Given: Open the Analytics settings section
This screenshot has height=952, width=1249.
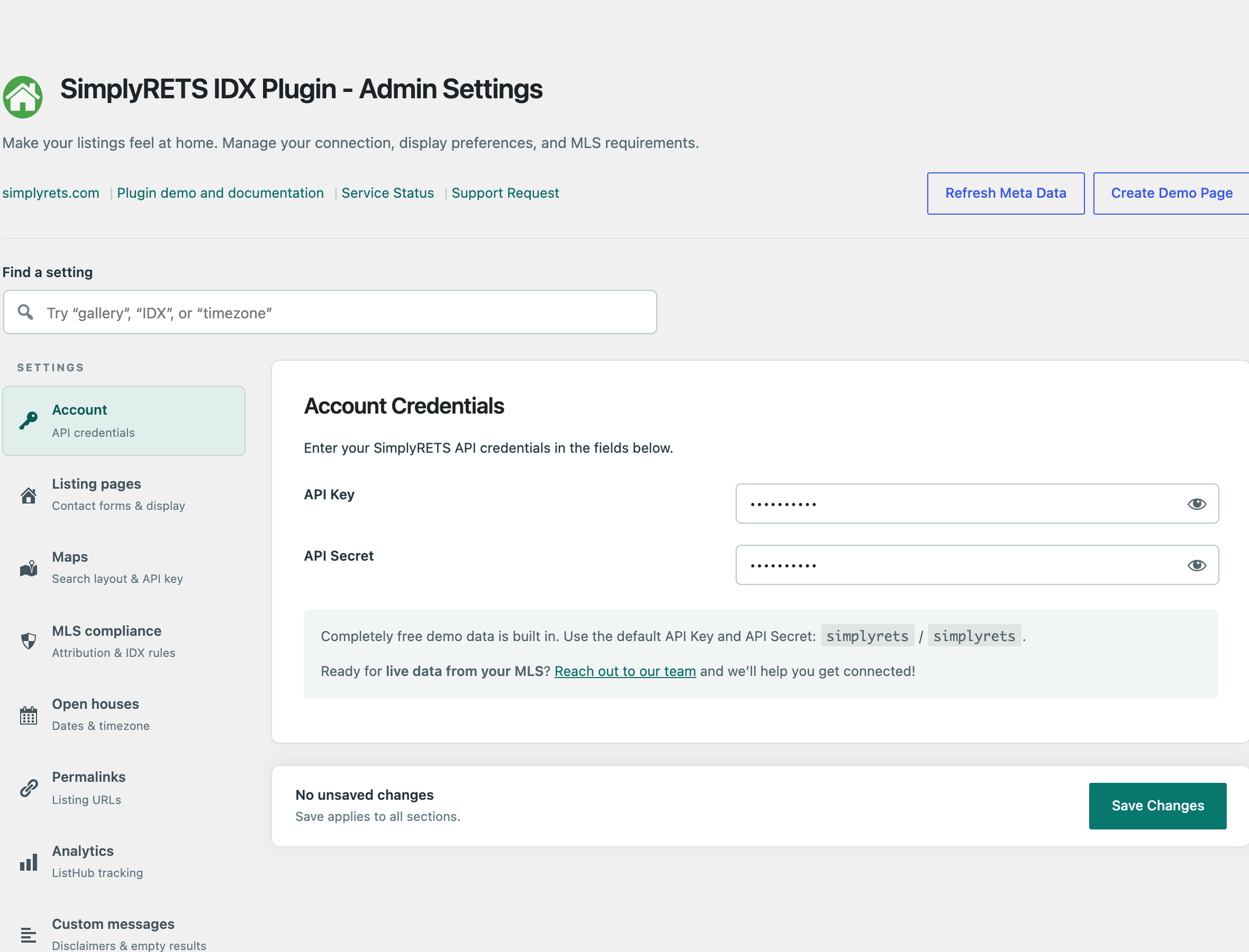Looking at the screenshot, I should [124, 861].
